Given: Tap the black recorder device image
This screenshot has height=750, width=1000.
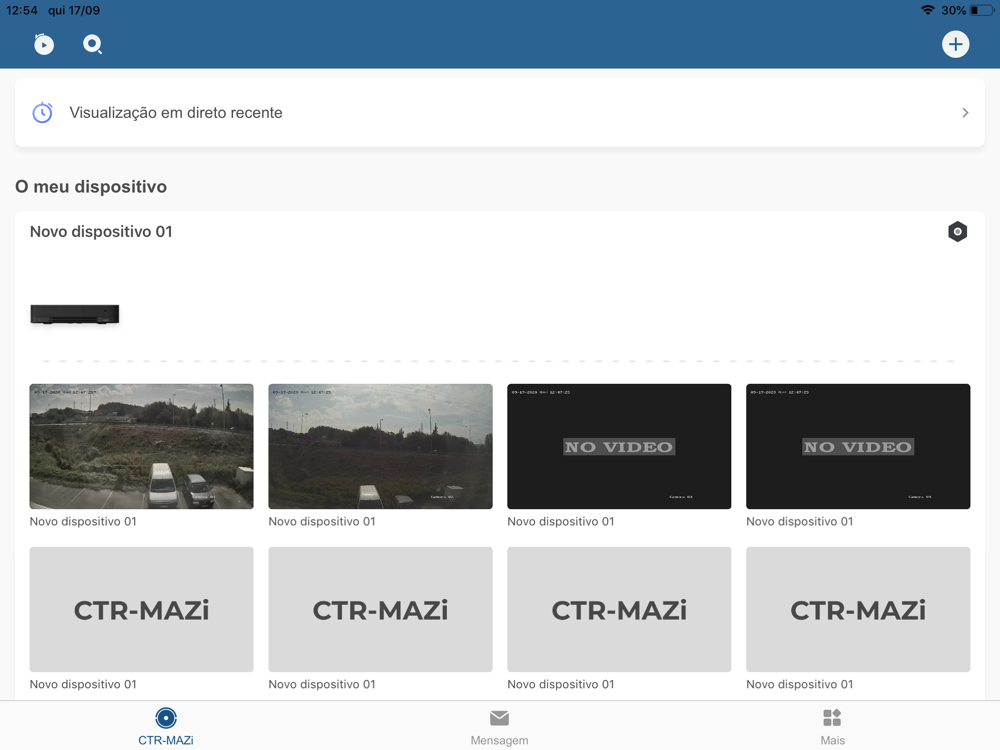Looking at the screenshot, I should [x=75, y=314].
